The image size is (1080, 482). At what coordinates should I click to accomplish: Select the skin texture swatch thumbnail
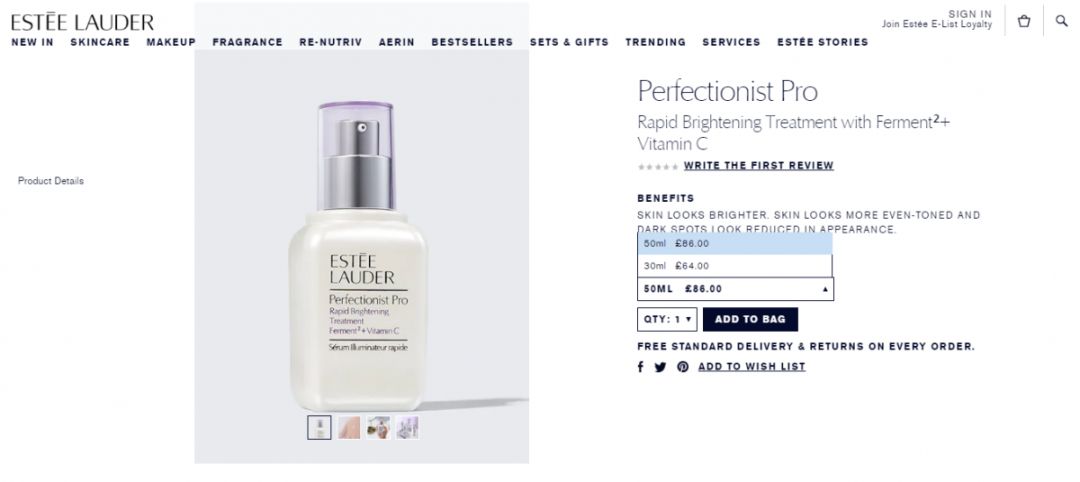(349, 428)
